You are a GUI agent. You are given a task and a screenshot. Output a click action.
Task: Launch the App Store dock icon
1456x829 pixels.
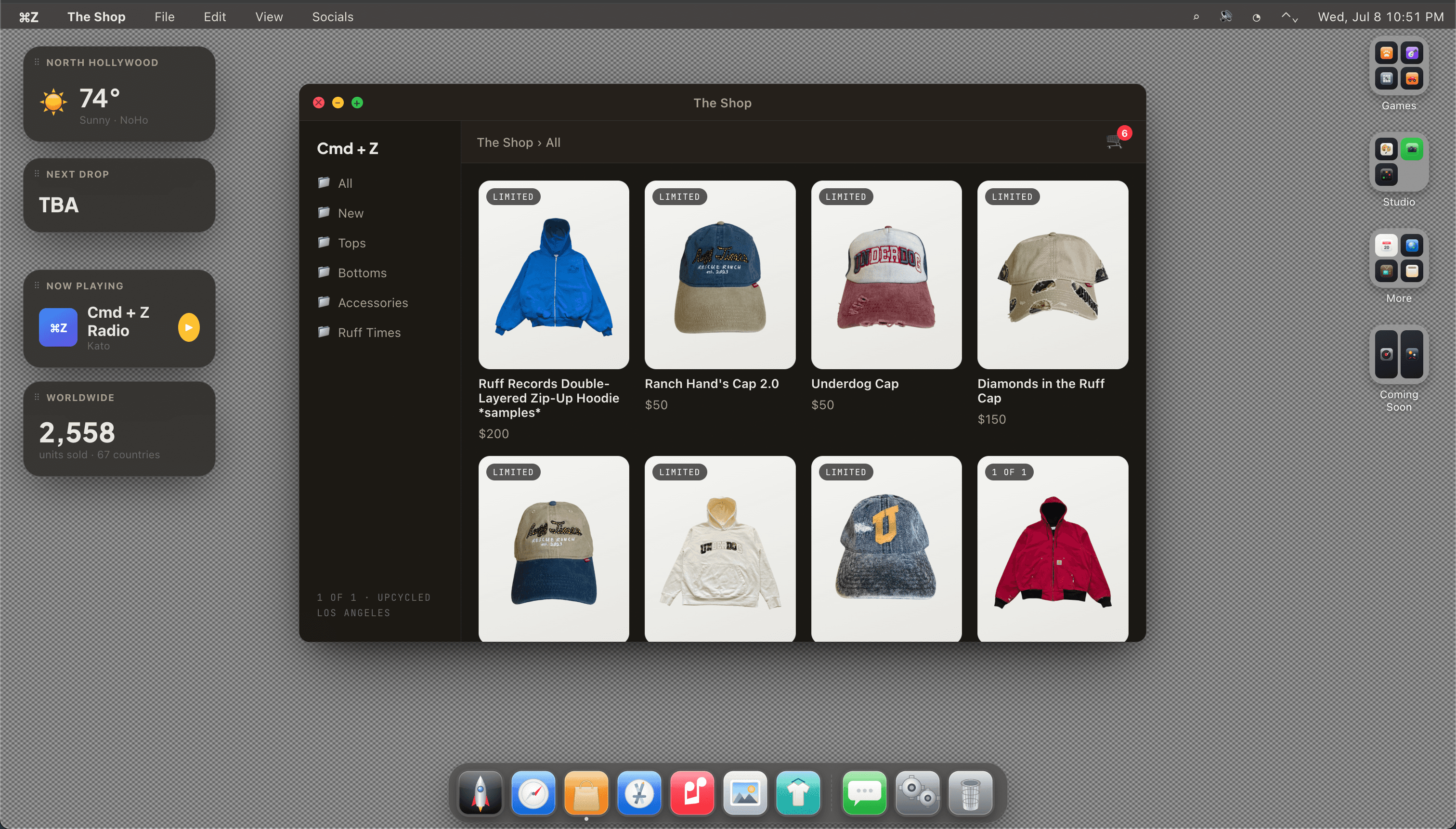tap(639, 793)
